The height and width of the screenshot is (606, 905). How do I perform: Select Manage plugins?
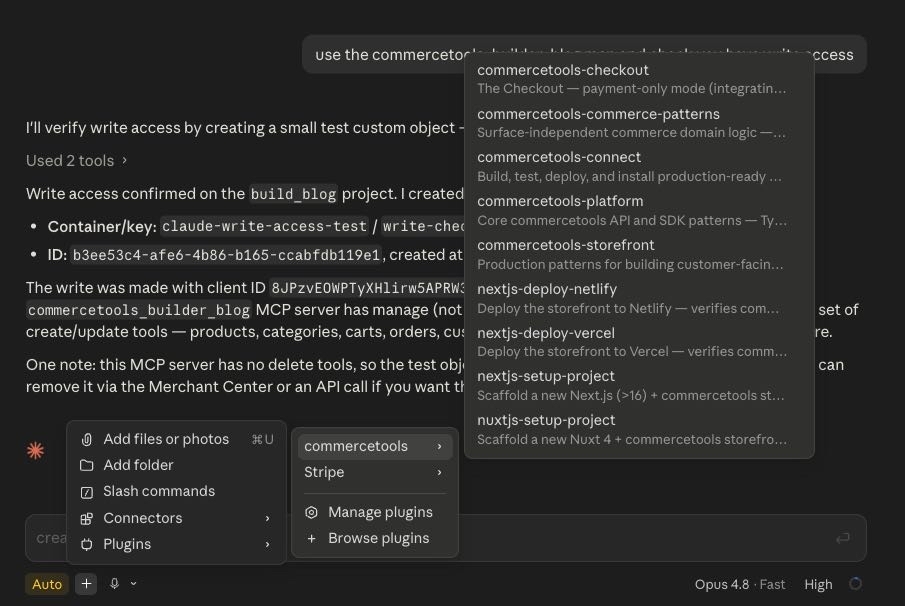pyautogui.click(x=375, y=513)
